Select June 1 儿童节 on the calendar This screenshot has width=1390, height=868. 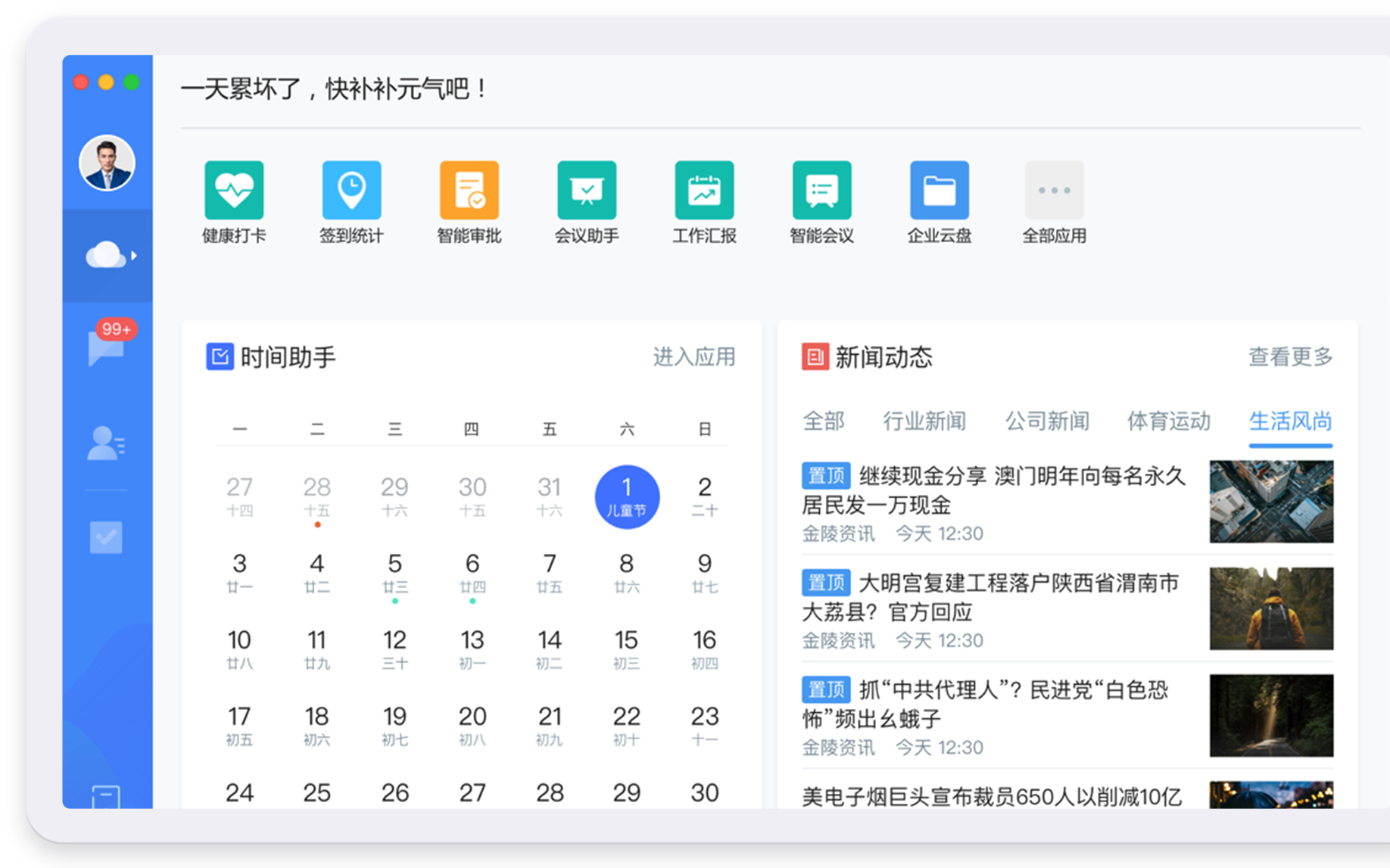(x=627, y=496)
